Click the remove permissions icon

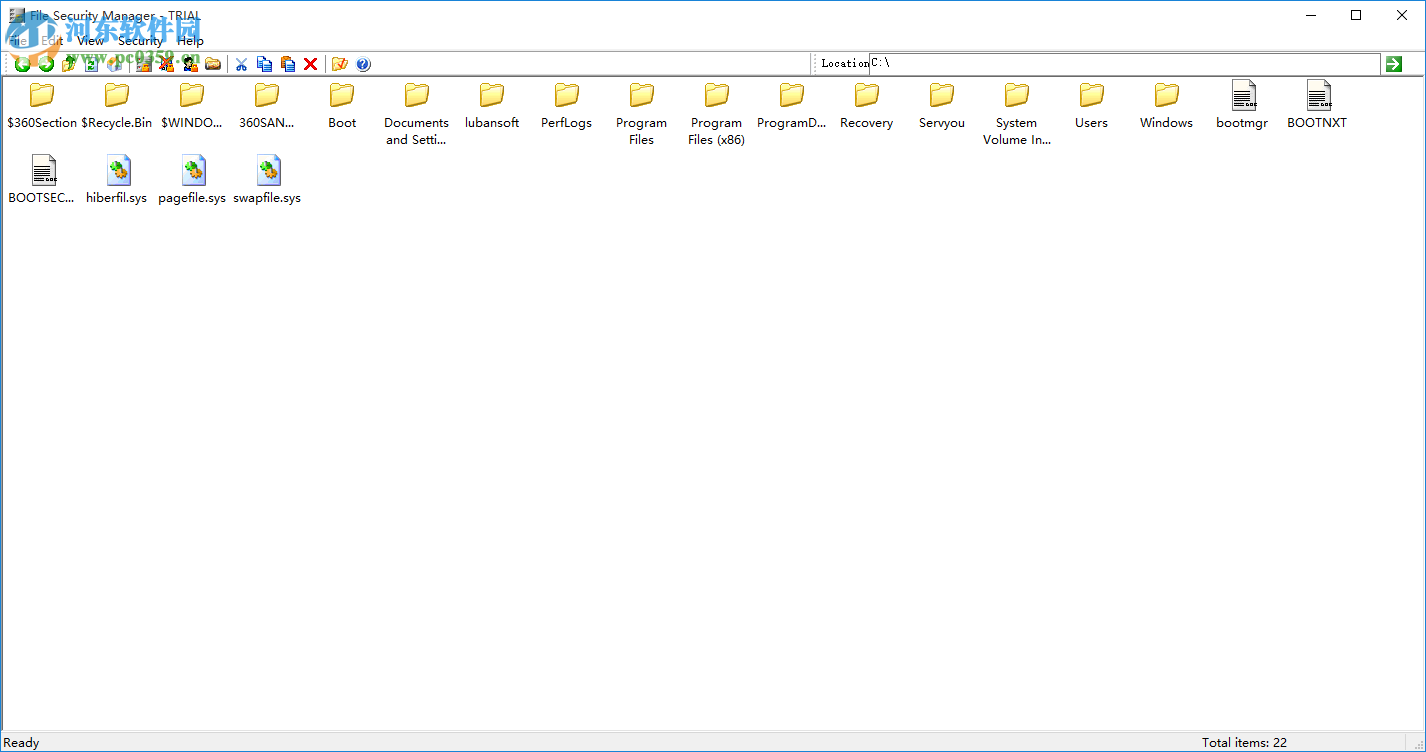click(166, 64)
